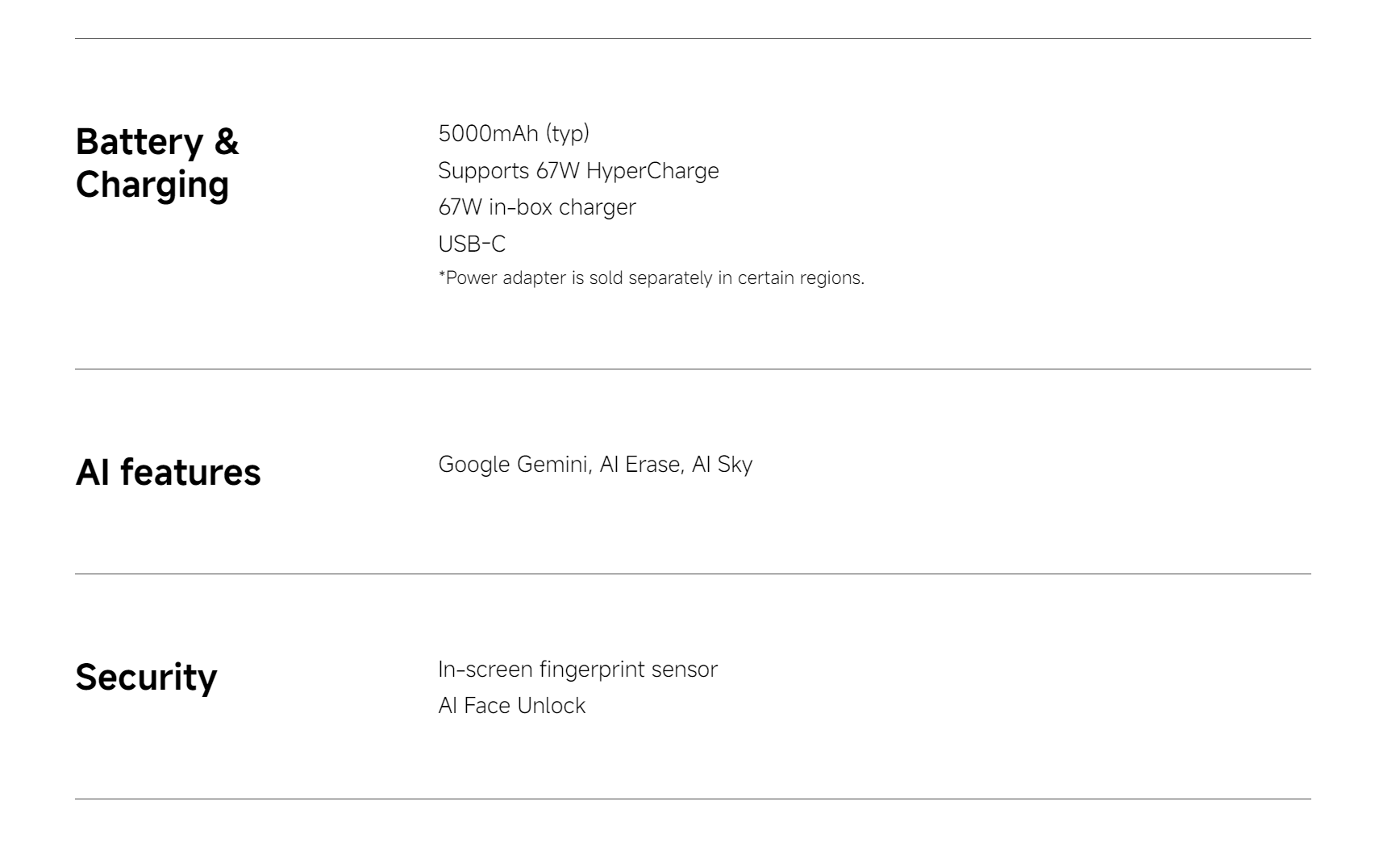Image resolution: width=1400 pixels, height=847 pixels.
Task: Click the word fingerprint
Action: click(x=592, y=670)
